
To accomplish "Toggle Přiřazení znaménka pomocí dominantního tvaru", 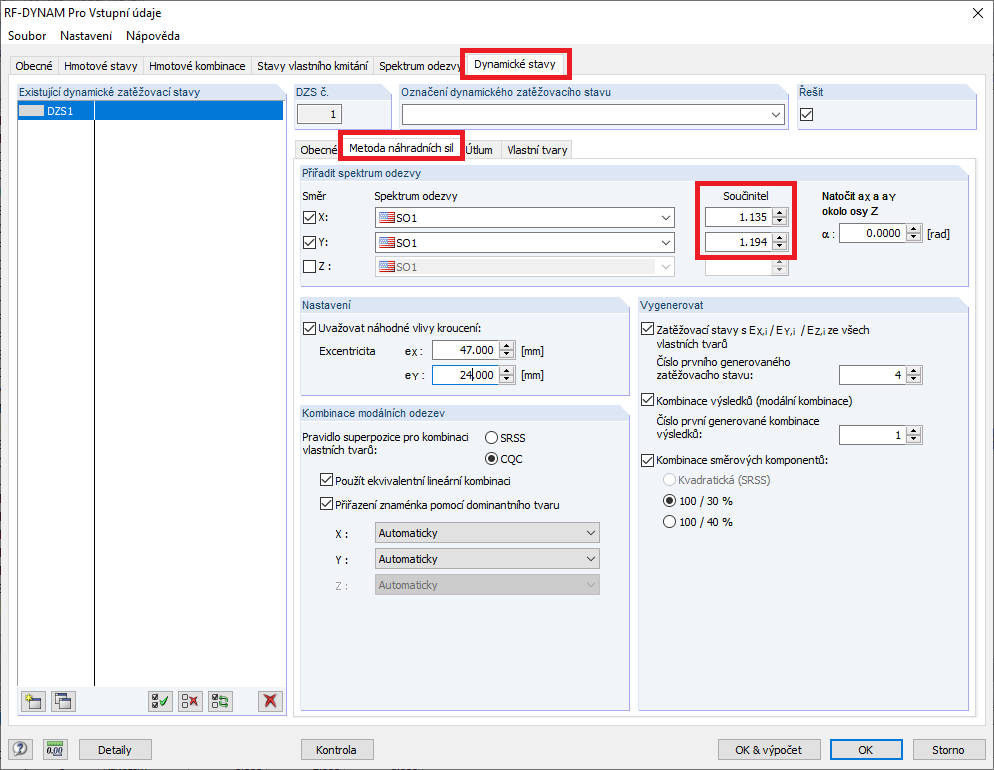I will [x=326, y=504].
